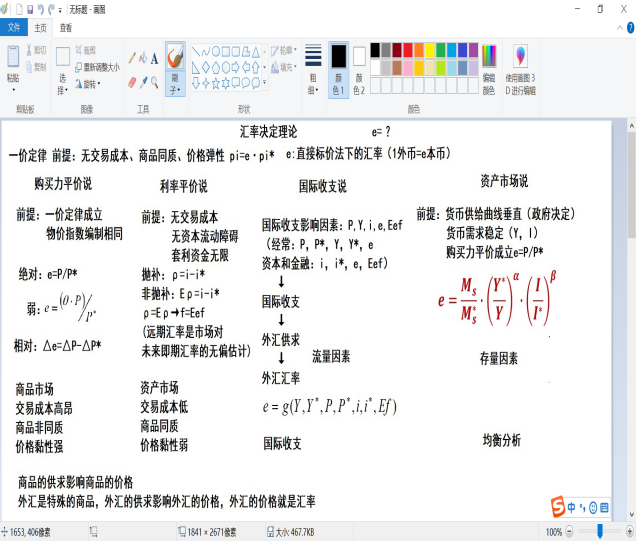The height and width of the screenshot is (541, 636).
Task: Click the Resize (重新调整大小) button
Action: tap(96, 67)
